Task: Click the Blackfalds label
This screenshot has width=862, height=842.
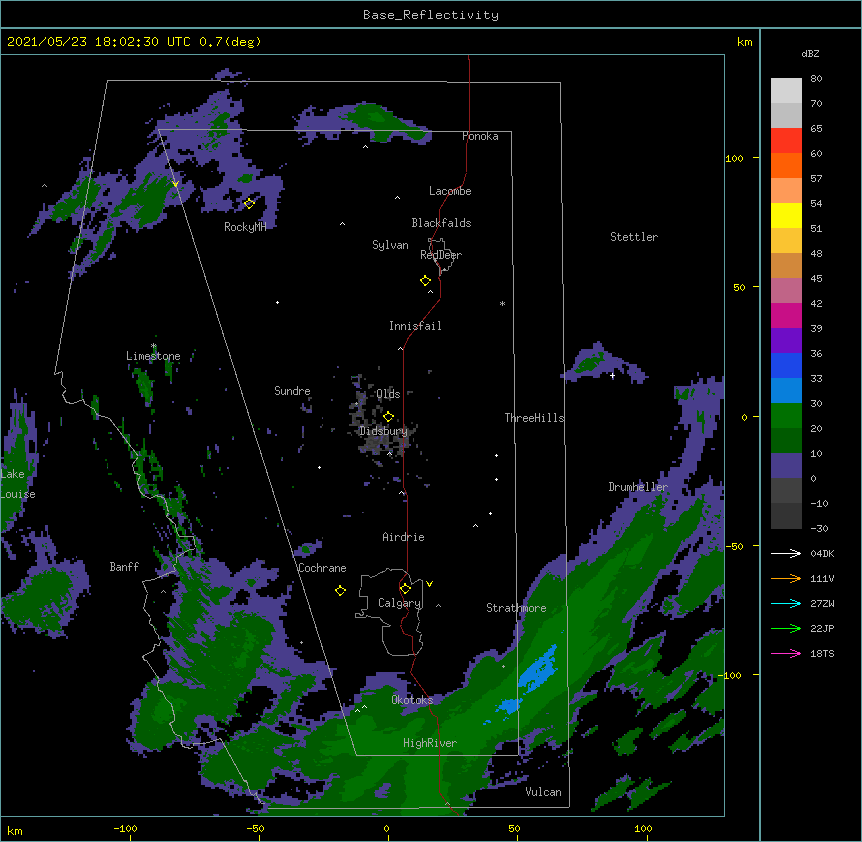Action: 441,223
